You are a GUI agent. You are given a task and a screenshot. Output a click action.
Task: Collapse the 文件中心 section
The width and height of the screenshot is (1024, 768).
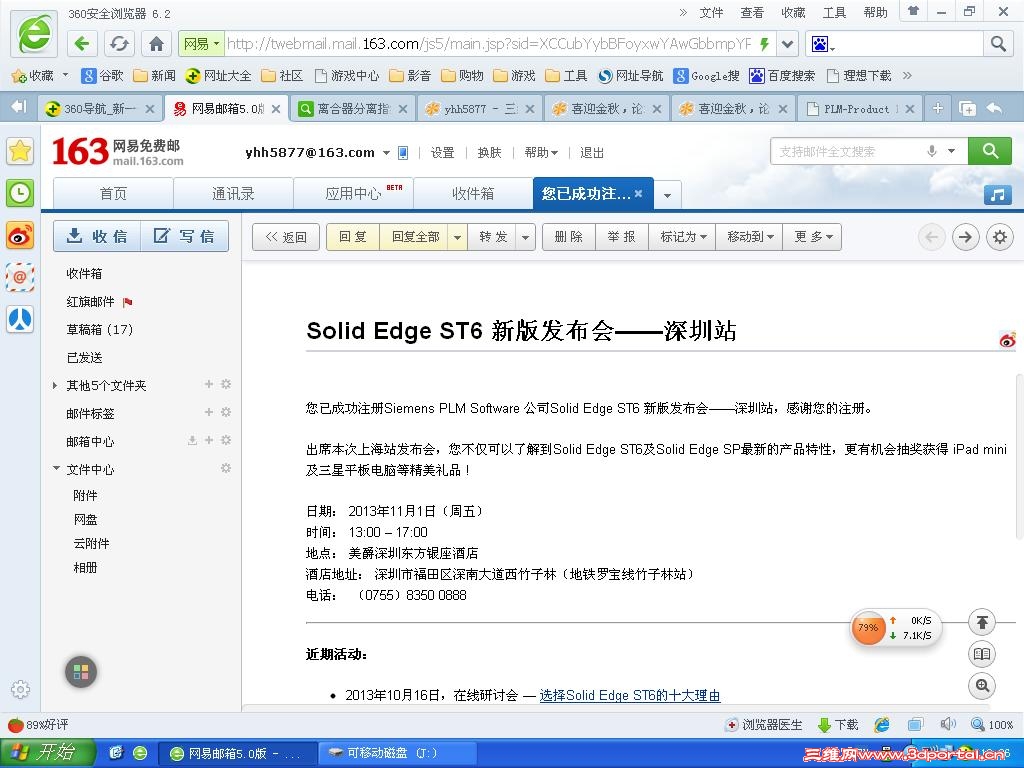tap(56, 469)
